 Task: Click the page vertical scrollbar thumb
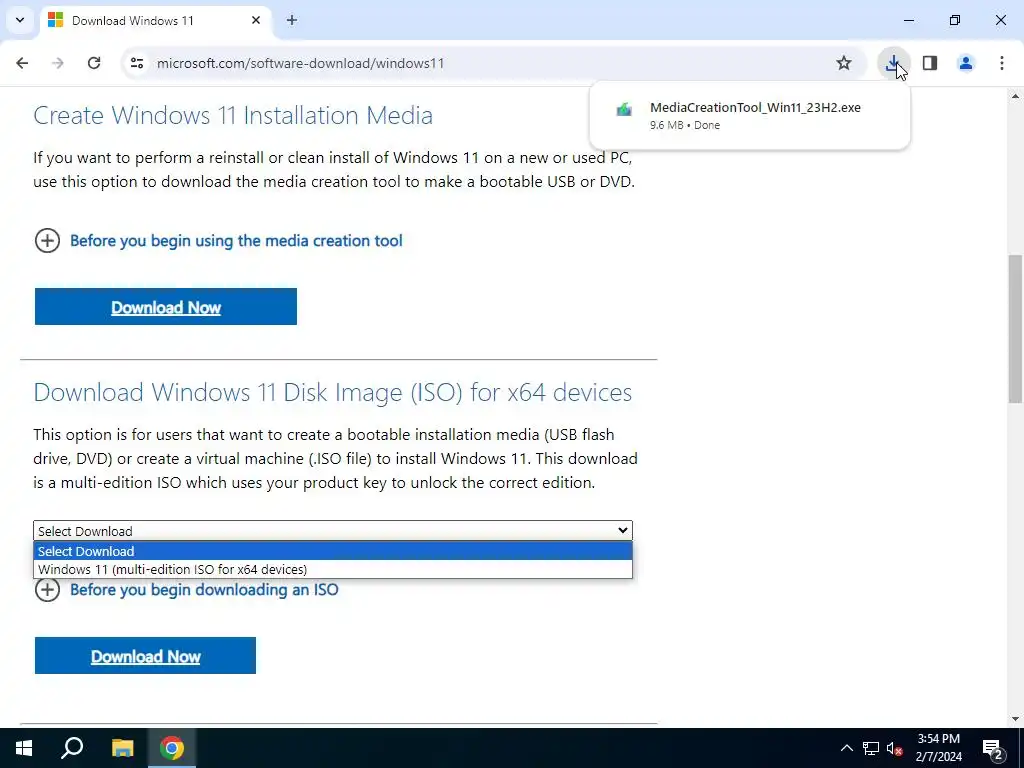(x=1015, y=328)
